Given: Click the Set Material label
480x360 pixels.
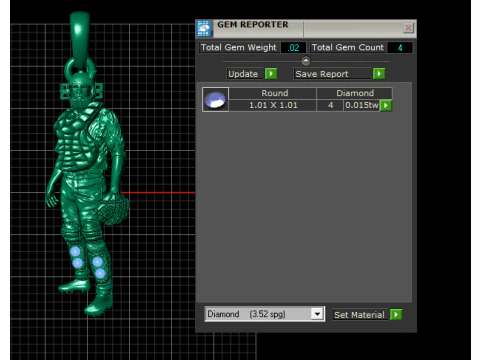Looking at the screenshot, I should (x=359, y=315).
